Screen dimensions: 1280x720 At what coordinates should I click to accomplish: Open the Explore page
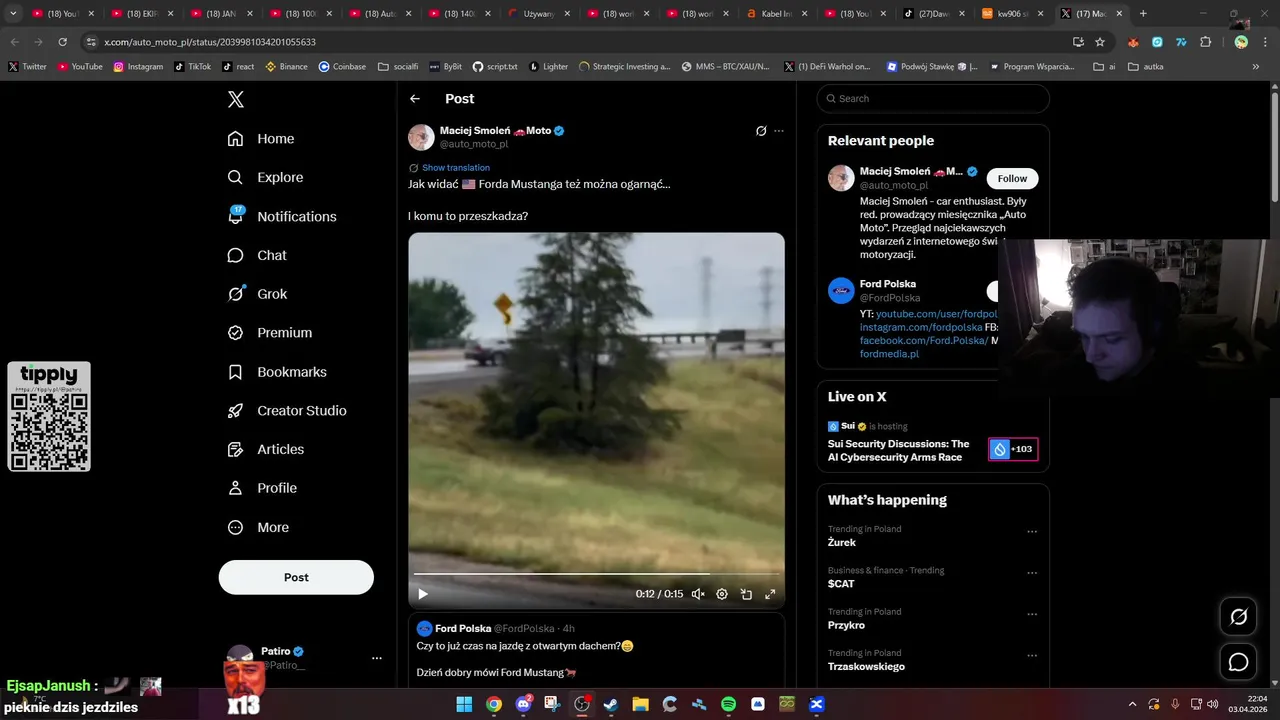coord(265,177)
